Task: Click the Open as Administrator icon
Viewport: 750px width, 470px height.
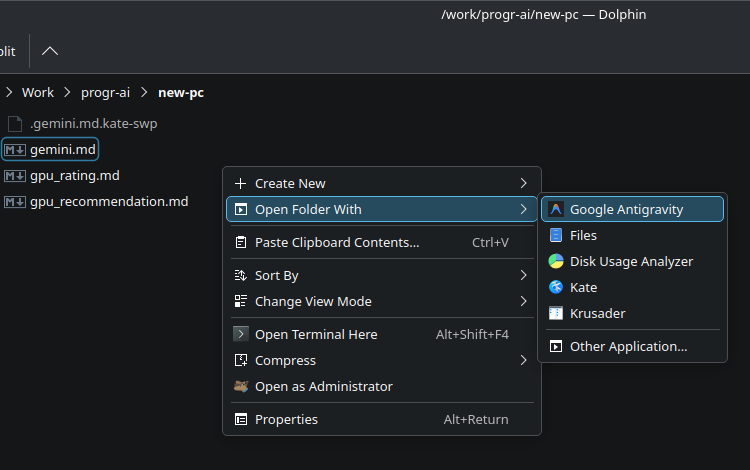Action: (x=240, y=387)
